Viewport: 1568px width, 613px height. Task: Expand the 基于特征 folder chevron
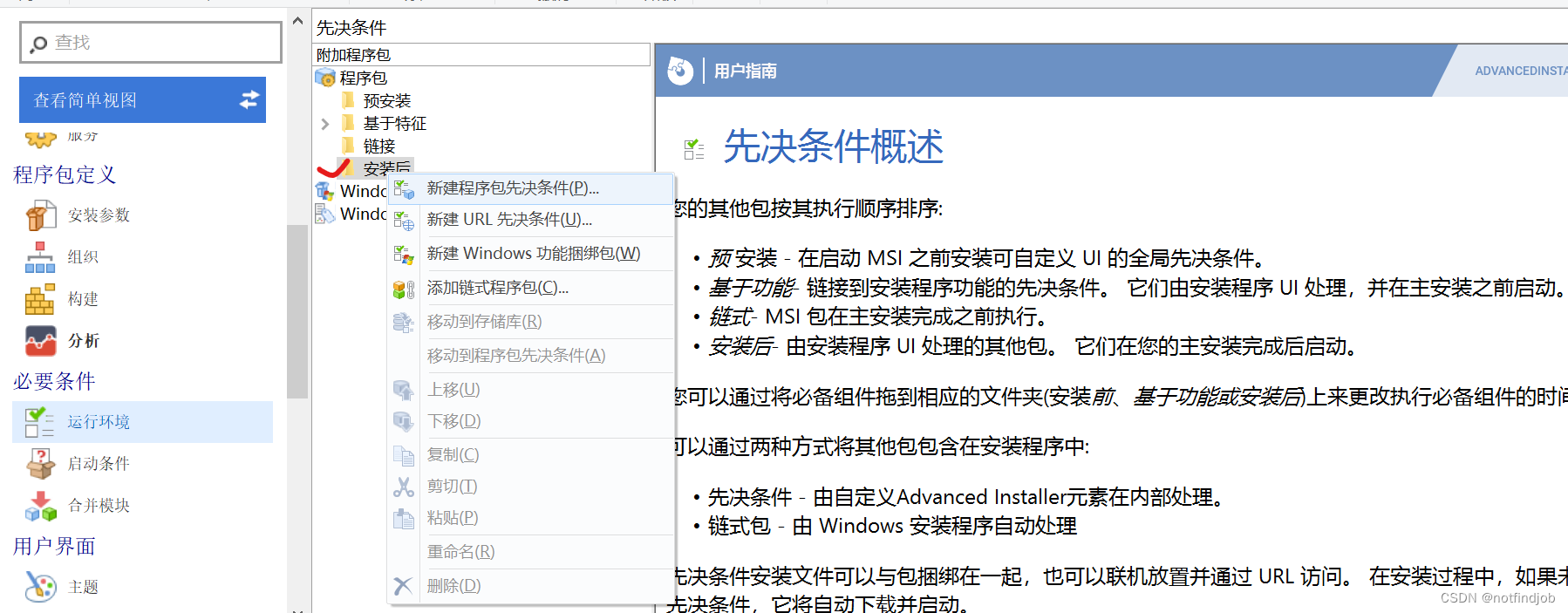[x=325, y=124]
